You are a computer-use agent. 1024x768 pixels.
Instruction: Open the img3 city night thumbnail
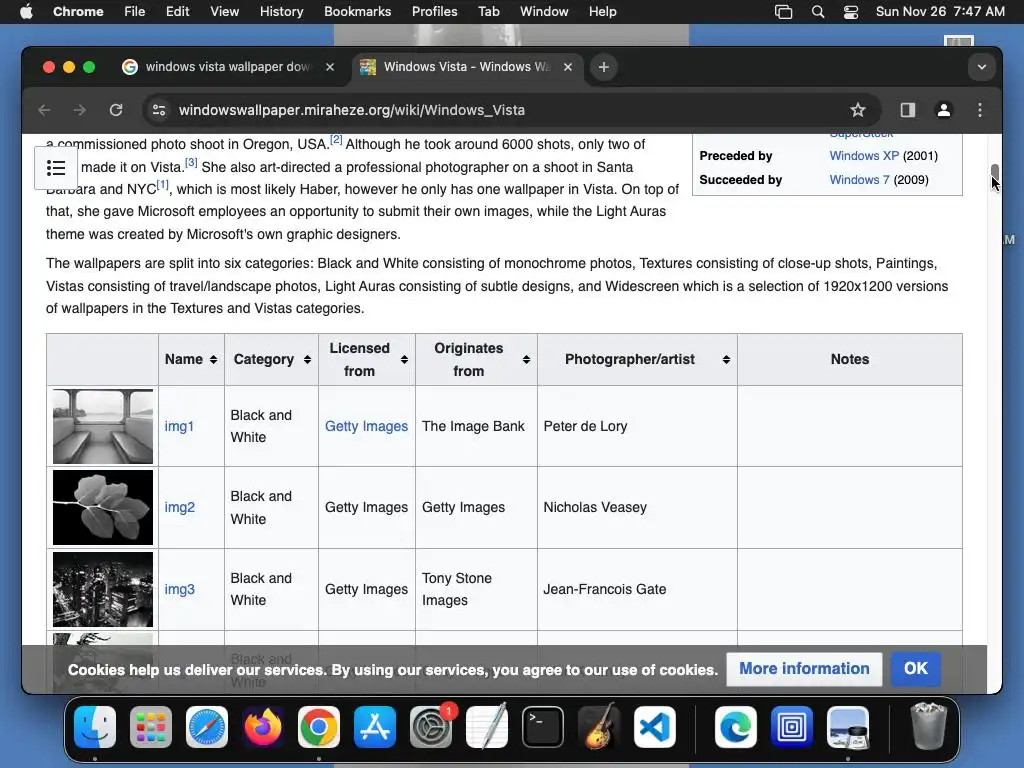click(103, 590)
